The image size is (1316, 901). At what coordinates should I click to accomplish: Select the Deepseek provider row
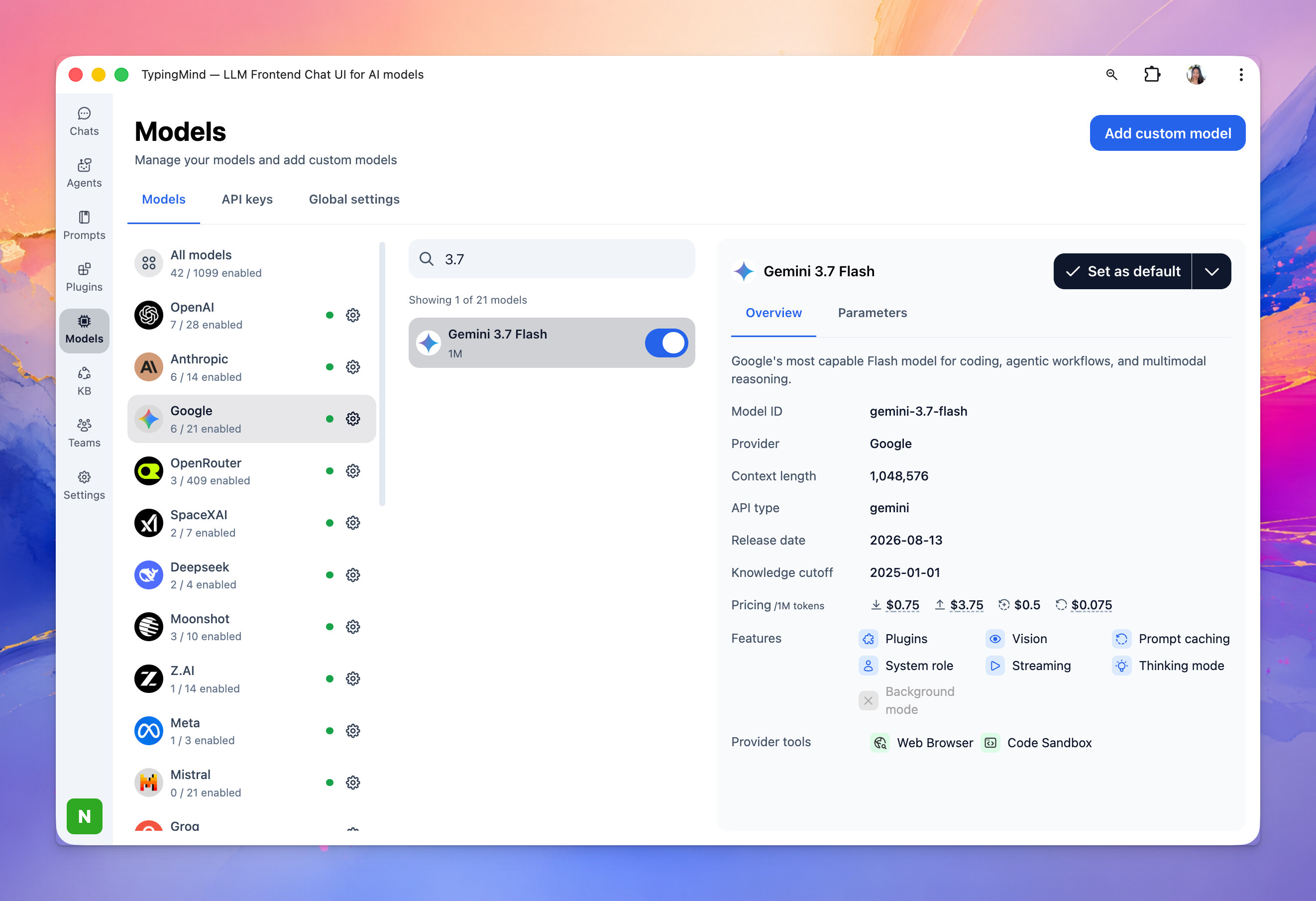tap(251, 575)
